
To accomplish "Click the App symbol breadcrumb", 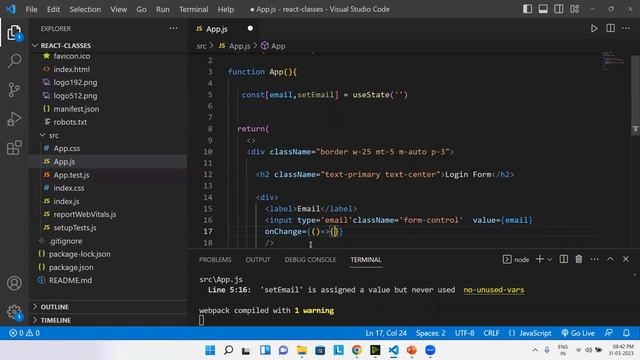I will (x=273, y=46).
